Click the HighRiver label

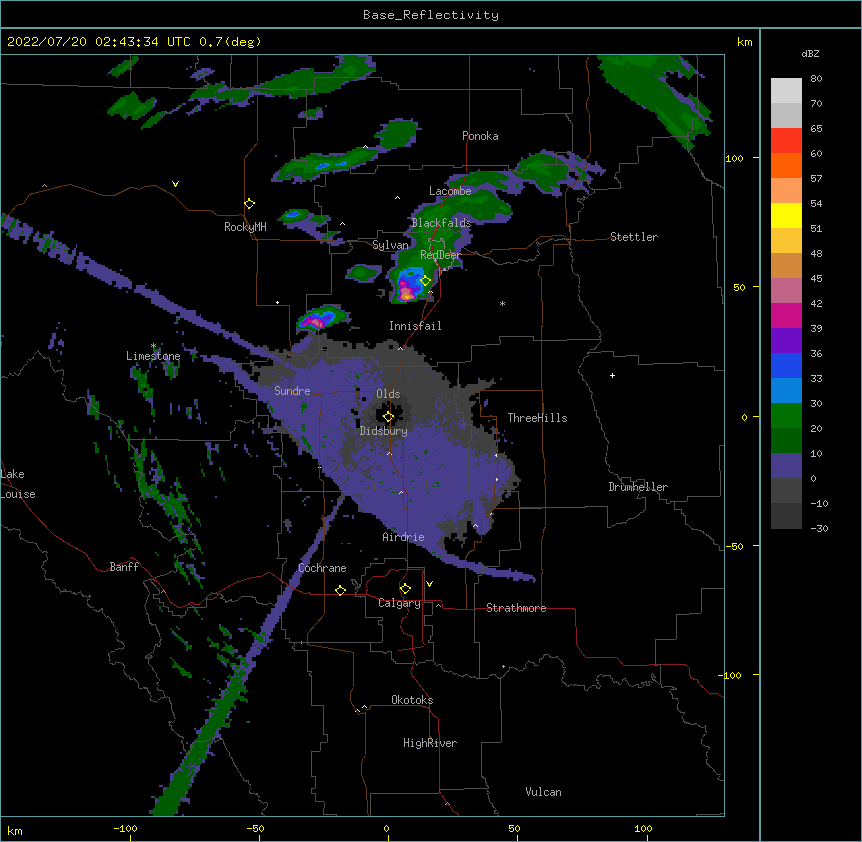430,743
